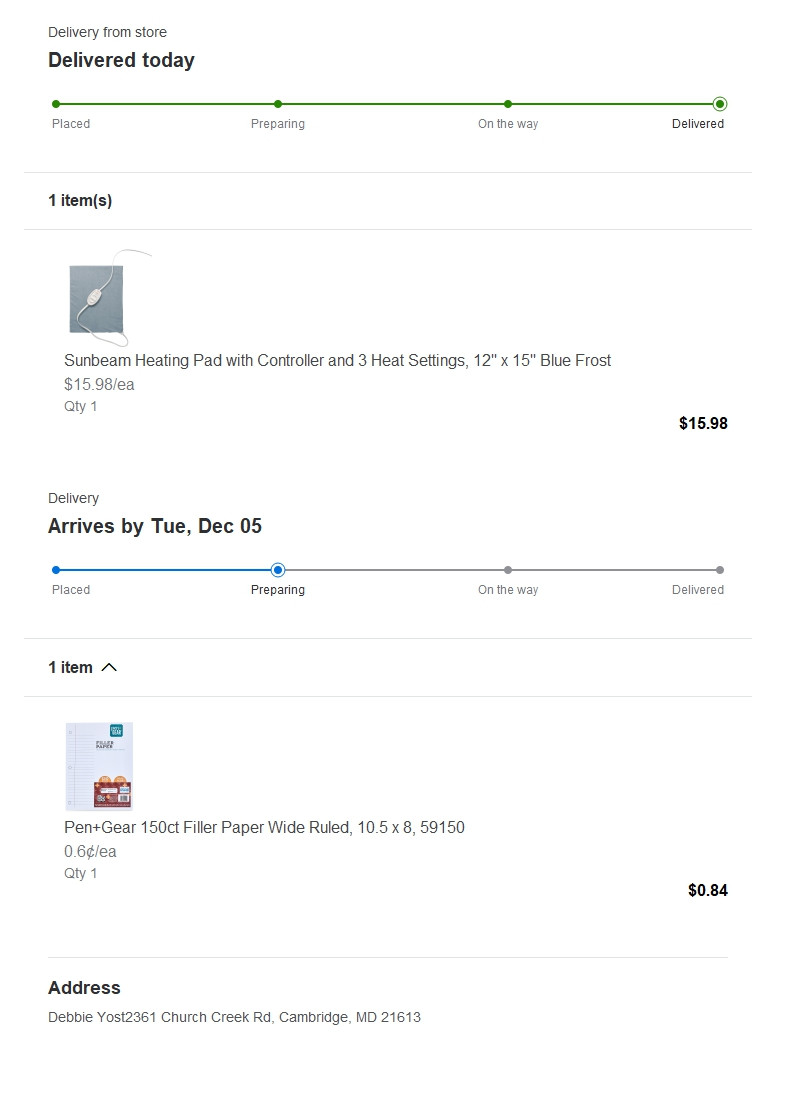The image size is (800, 1093).
Task: Open the Pen+Gear Filler Paper product thumbnail
Action: [x=99, y=767]
